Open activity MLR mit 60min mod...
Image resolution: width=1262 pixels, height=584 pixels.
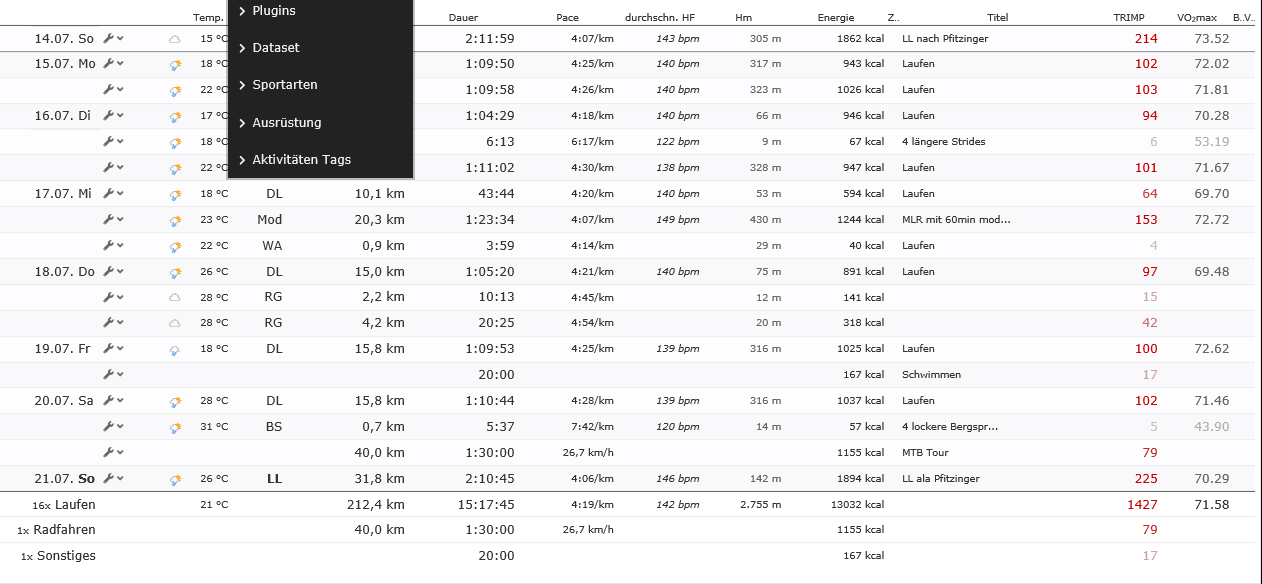point(955,219)
